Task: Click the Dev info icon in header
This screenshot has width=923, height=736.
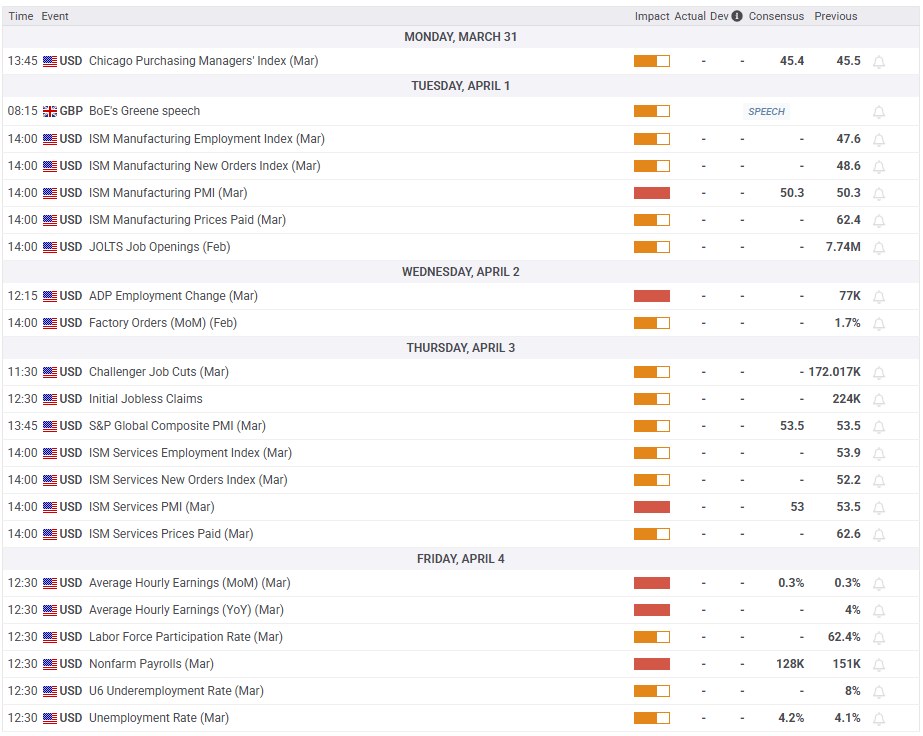Action: pos(737,16)
